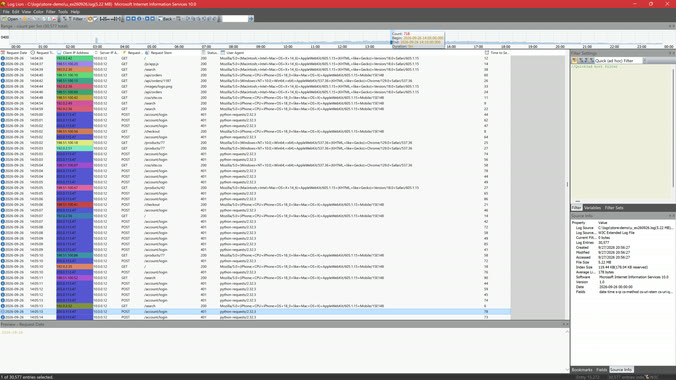Viewport: 676px width, 380px height.
Task: Select the /js/app.js request row
Action: (x=255, y=64)
